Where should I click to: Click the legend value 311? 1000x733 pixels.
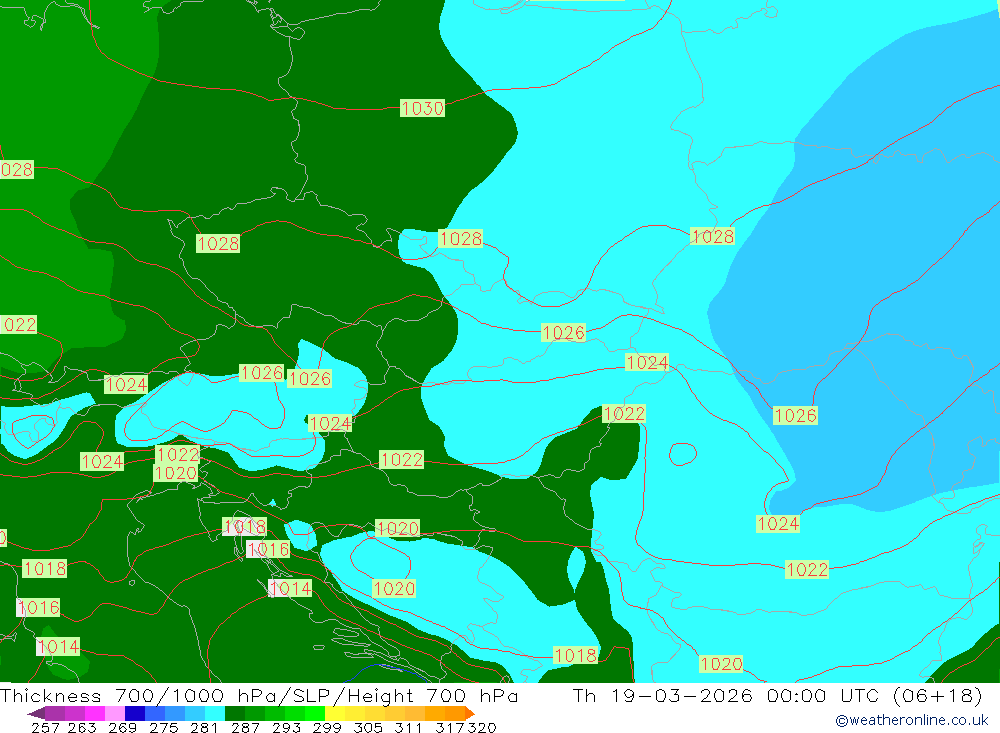pyautogui.click(x=408, y=727)
